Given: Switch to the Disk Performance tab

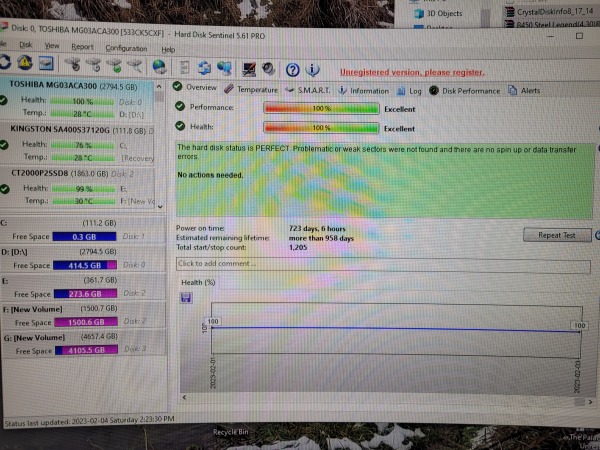Looking at the screenshot, I should (x=465, y=91).
